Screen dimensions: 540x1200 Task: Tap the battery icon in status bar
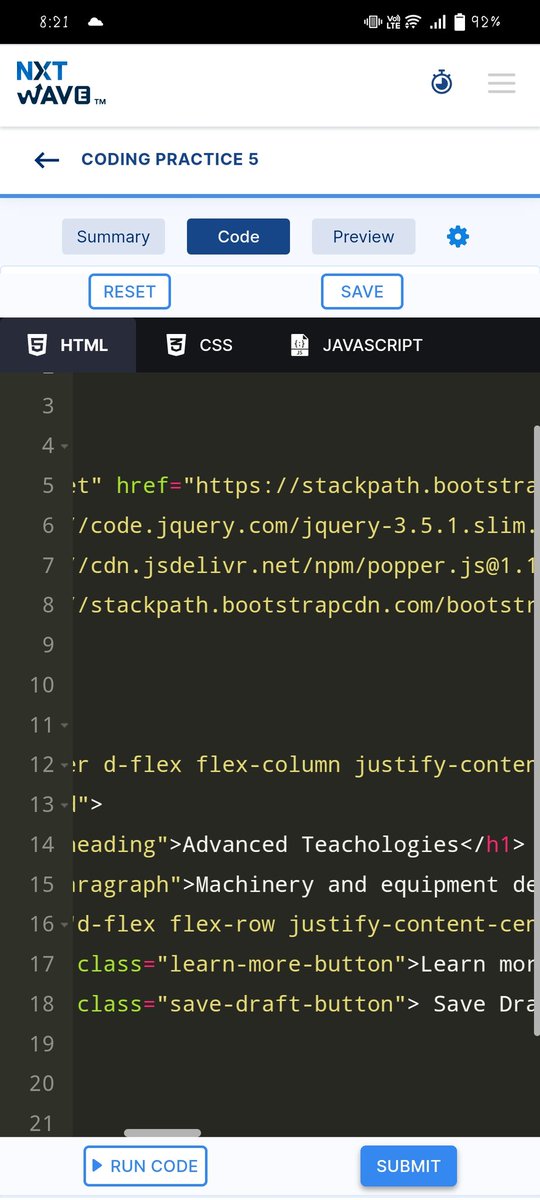pyautogui.click(x=460, y=21)
